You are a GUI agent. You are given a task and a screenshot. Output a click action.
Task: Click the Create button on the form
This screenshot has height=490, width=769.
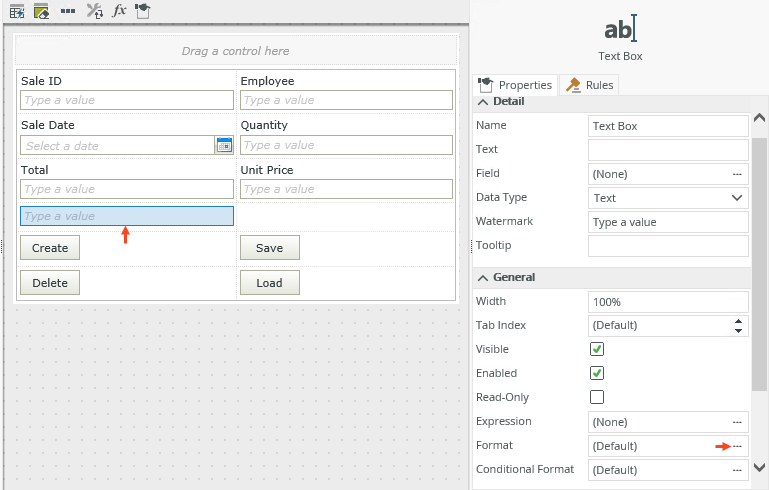[50, 248]
